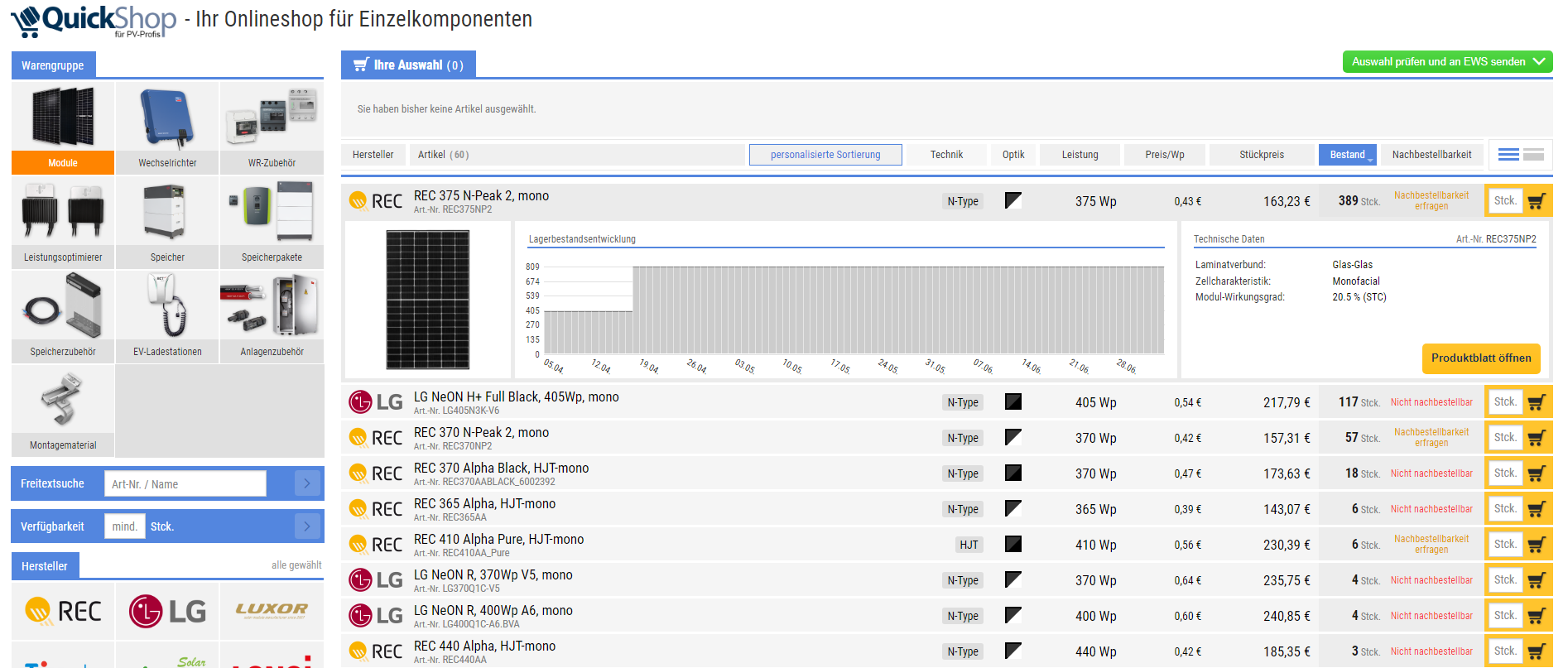1568x668 pixels.
Task: Filter by LG manufacturer logo
Action: (x=167, y=612)
